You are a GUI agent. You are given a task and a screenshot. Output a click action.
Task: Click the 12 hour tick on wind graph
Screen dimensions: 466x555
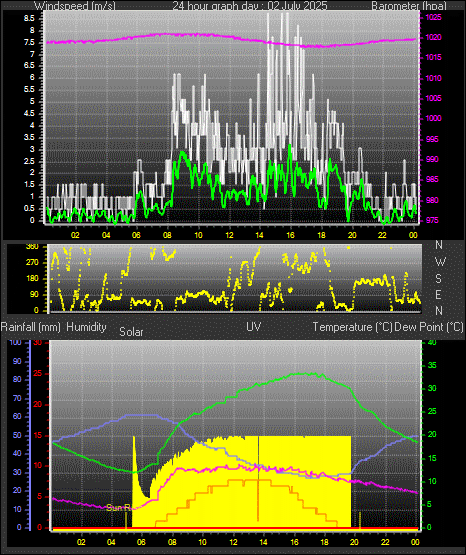click(x=229, y=235)
